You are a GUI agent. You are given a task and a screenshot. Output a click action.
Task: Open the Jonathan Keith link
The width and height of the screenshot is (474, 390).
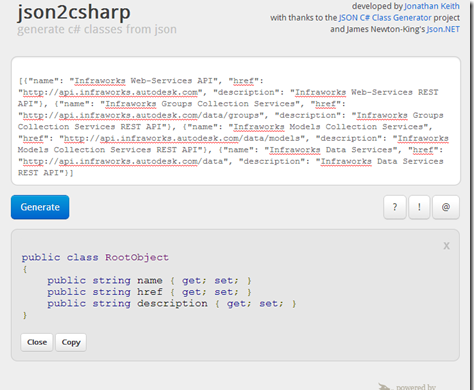point(432,6)
